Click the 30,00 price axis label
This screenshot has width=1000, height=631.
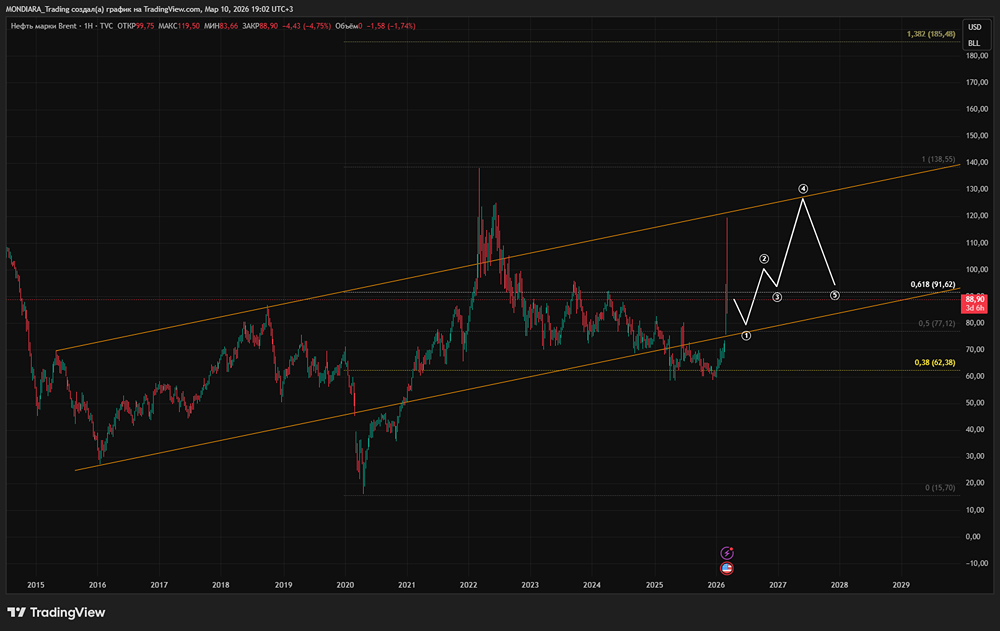977,457
